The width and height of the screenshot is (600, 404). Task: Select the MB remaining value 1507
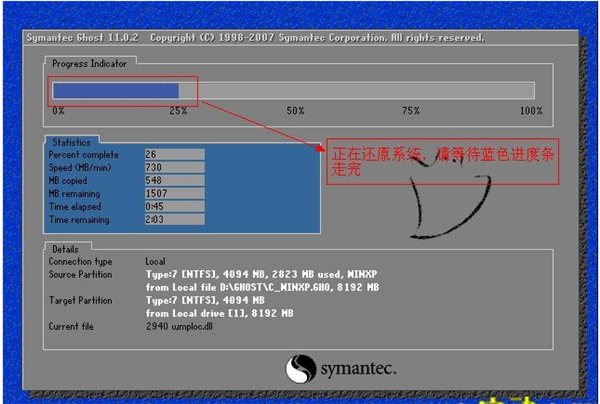click(x=174, y=193)
